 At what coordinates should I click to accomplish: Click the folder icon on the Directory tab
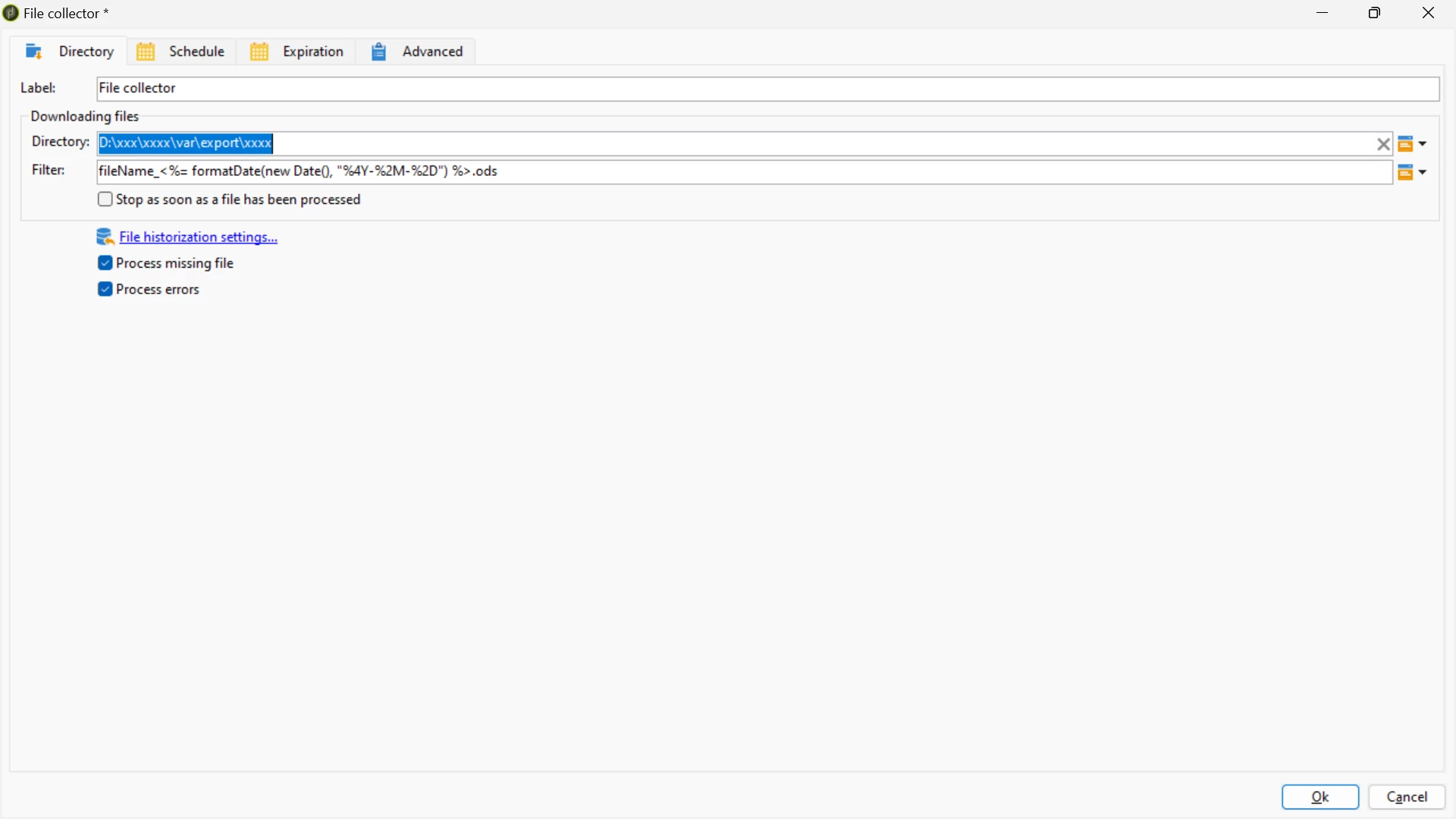(33, 52)
